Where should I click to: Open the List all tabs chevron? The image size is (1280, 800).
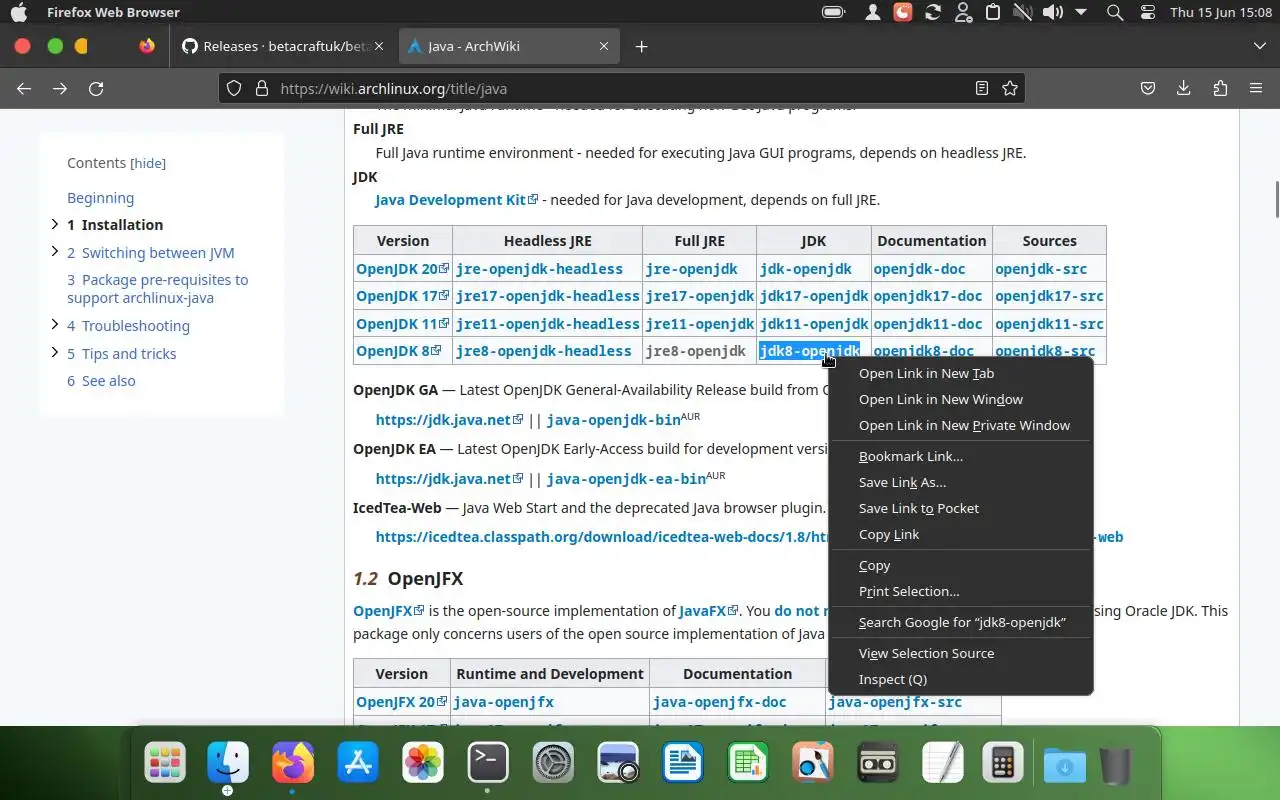[1259, 46]
